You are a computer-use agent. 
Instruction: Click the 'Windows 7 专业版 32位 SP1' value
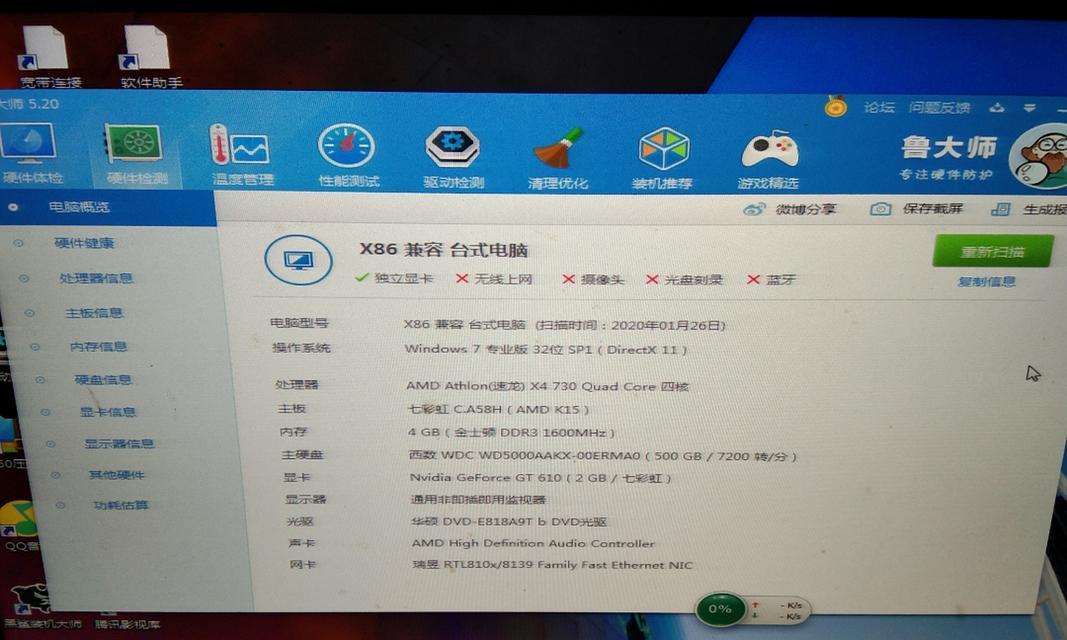[498, 349]
